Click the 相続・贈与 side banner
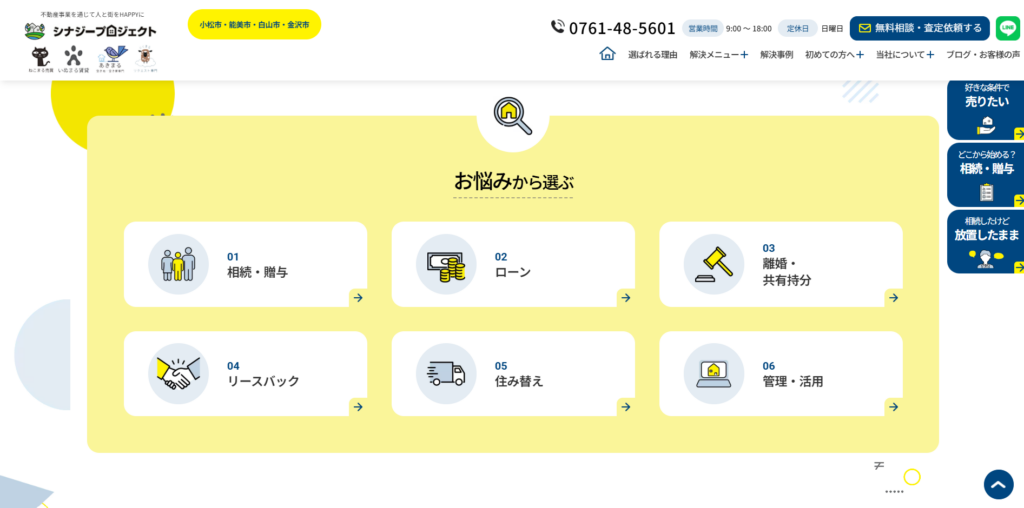Image resolution: width=1024 pixels, height=508 pixels. point(985,175)
